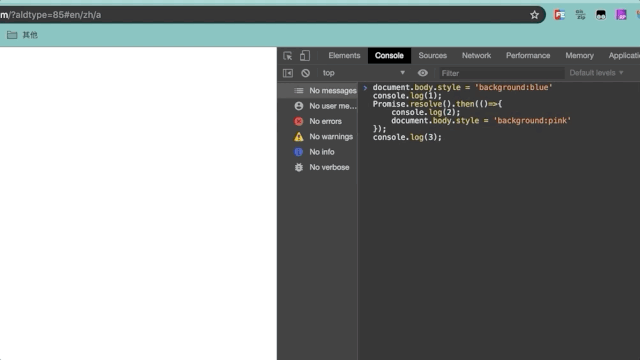
Task: Open the black mask extension icon
Action: click(x=601, y=15)
